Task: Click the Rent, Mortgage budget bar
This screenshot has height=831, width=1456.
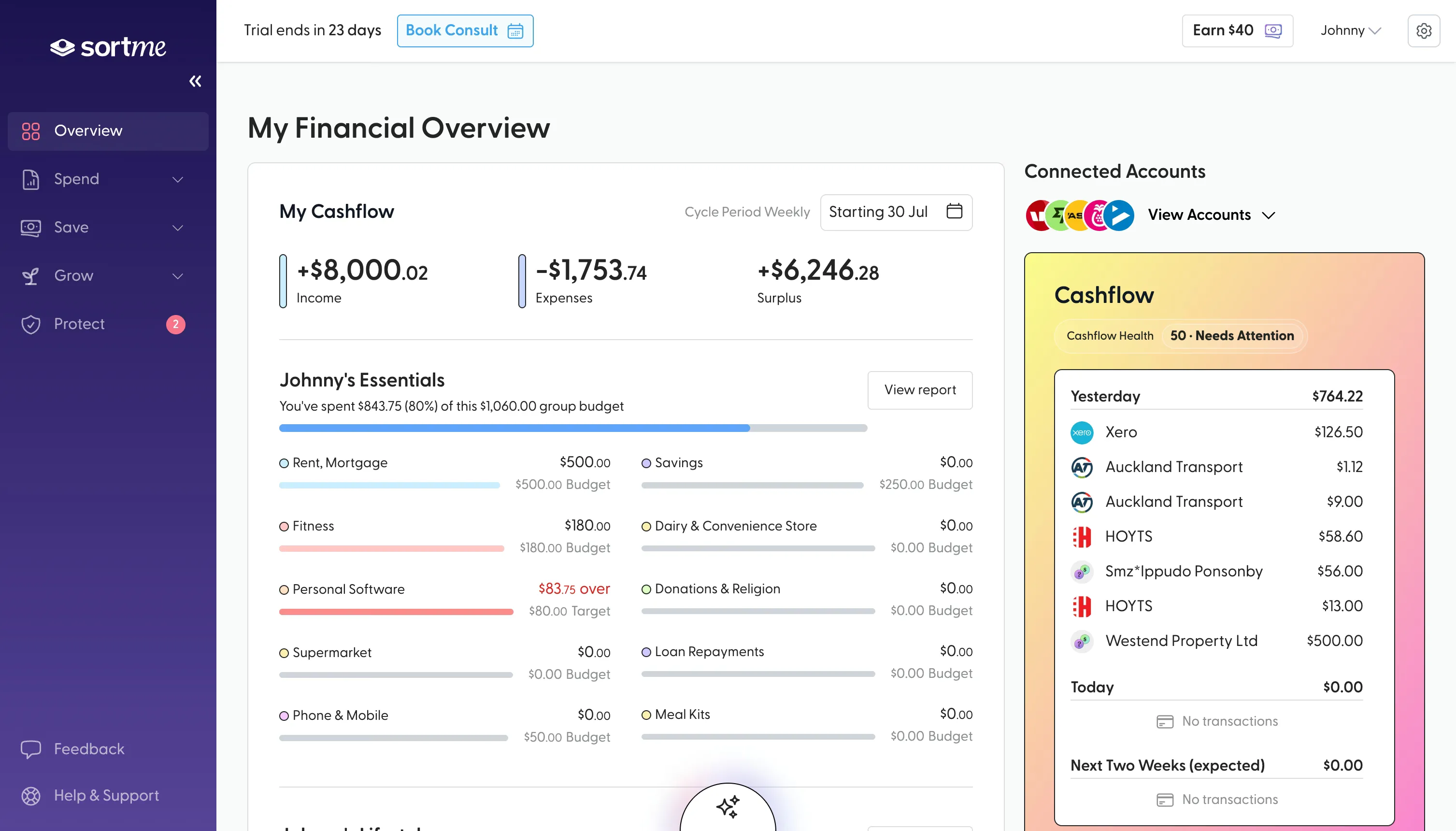Action: [x=389, y=485]
